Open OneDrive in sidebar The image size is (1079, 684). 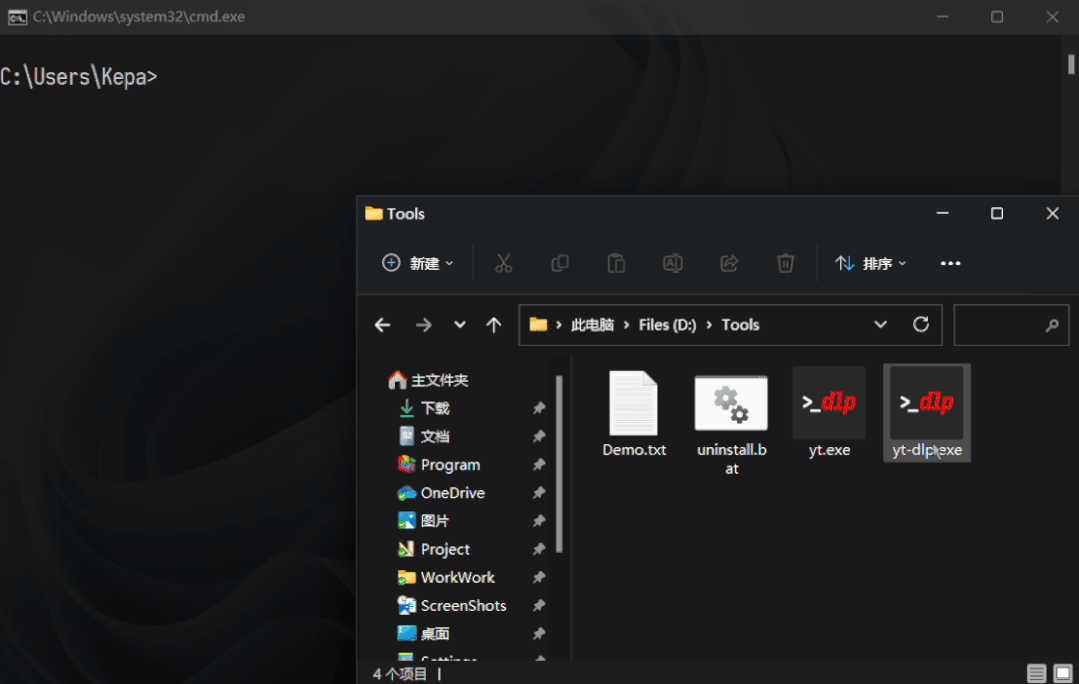click(441, 493)
